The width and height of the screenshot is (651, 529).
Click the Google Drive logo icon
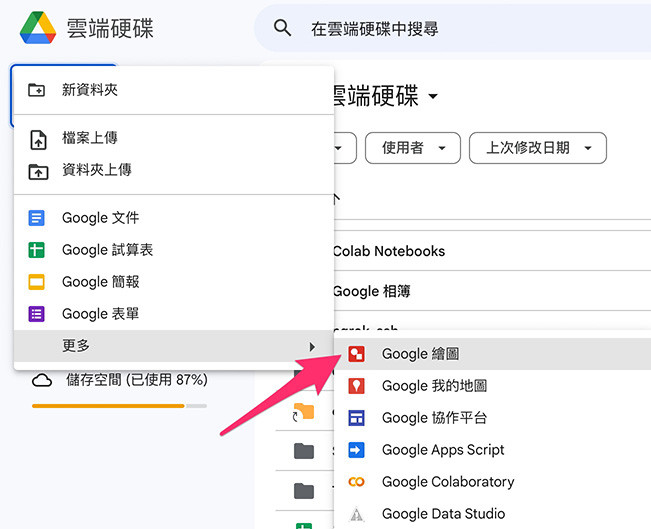38,28
